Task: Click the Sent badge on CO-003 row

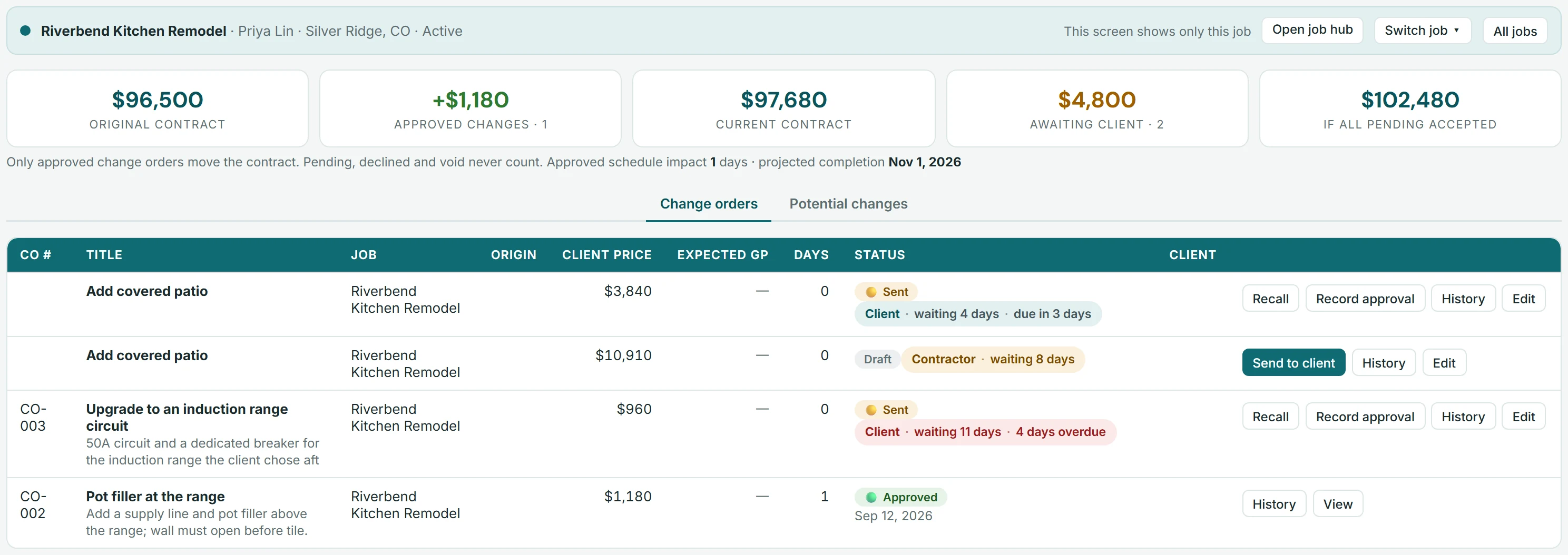Action: [886, 410]
